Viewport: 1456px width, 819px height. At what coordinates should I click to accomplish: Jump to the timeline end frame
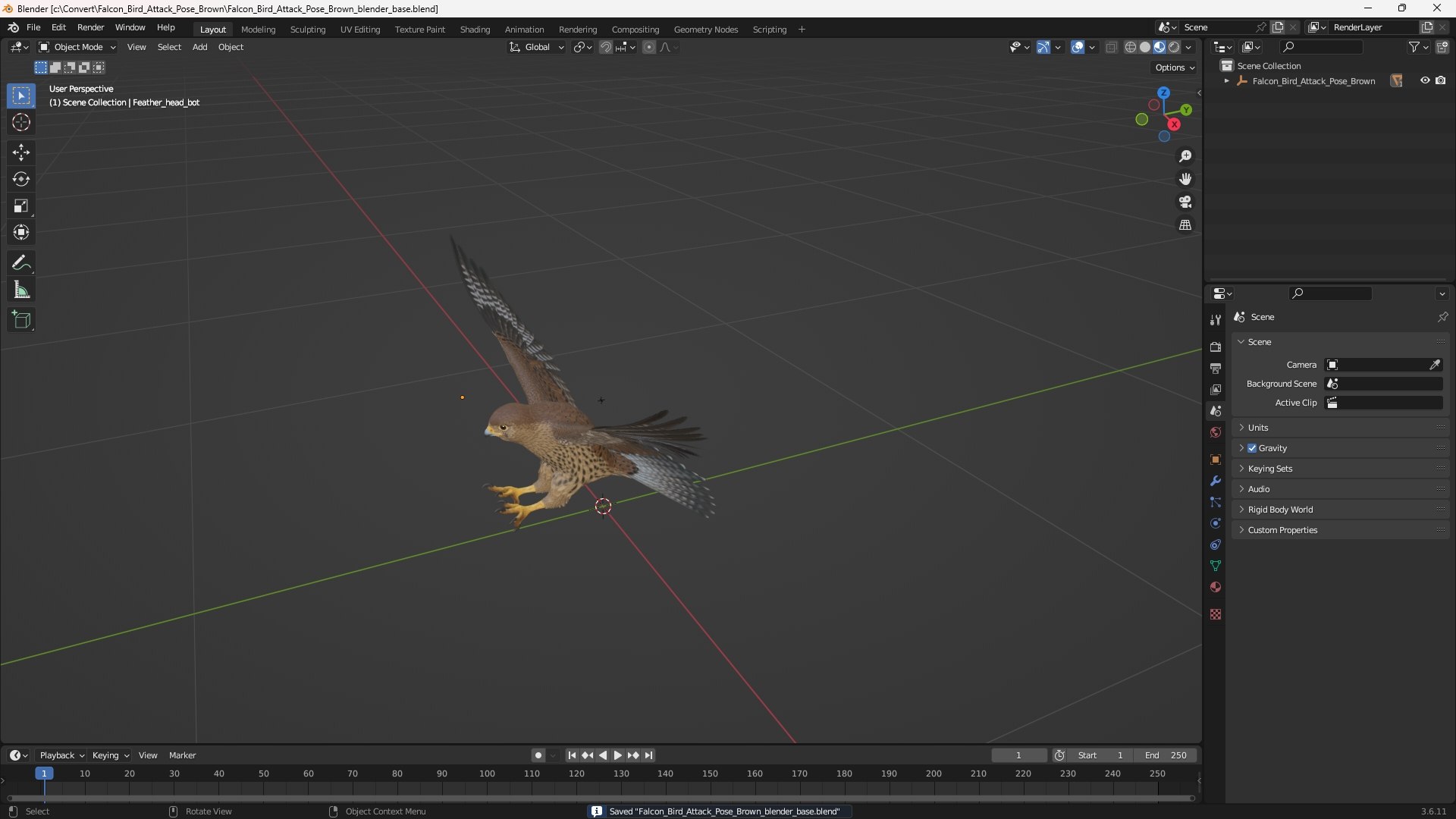pyautogui.click(x=648, y=755)
